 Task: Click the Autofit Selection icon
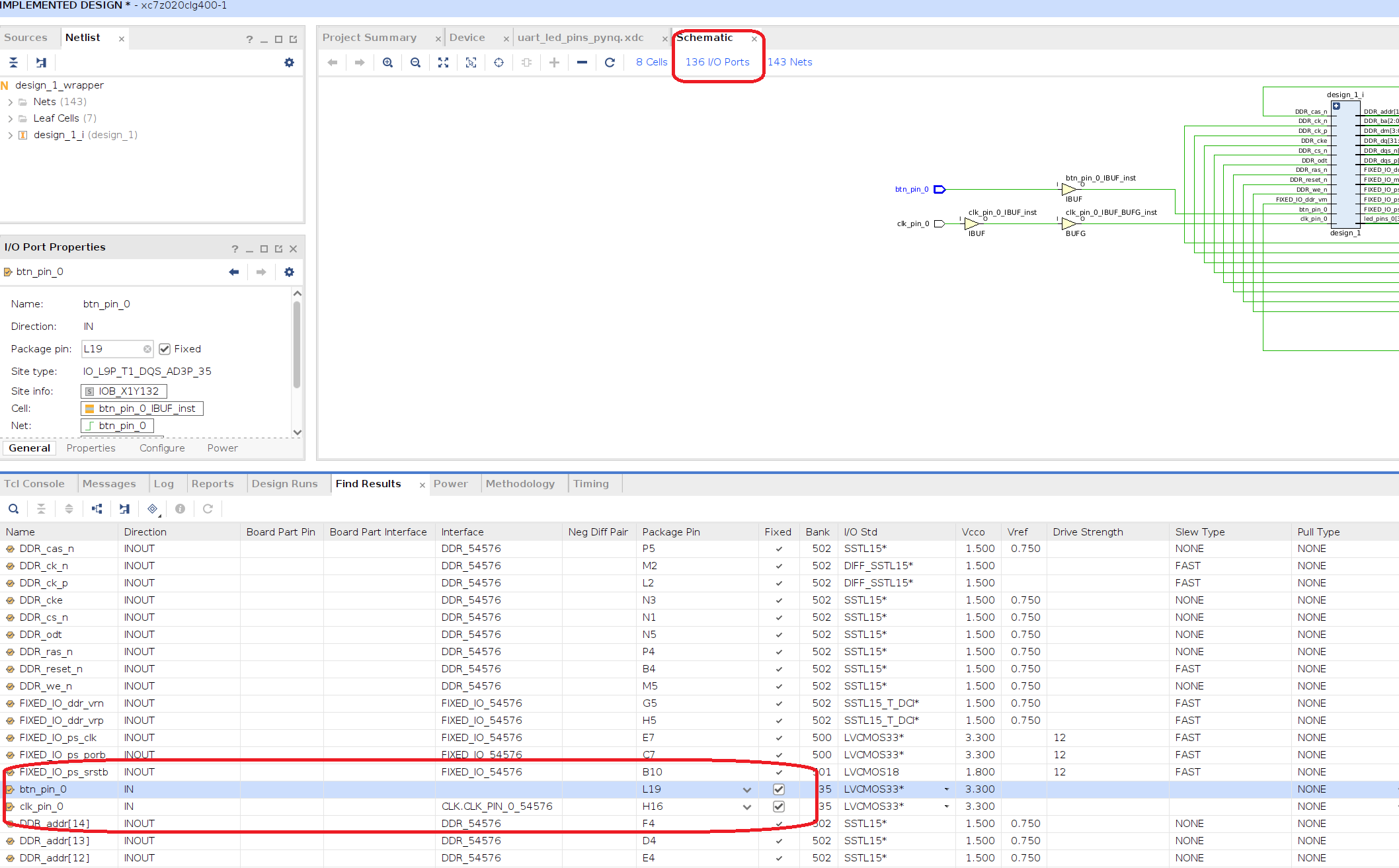tap(499, 62)
